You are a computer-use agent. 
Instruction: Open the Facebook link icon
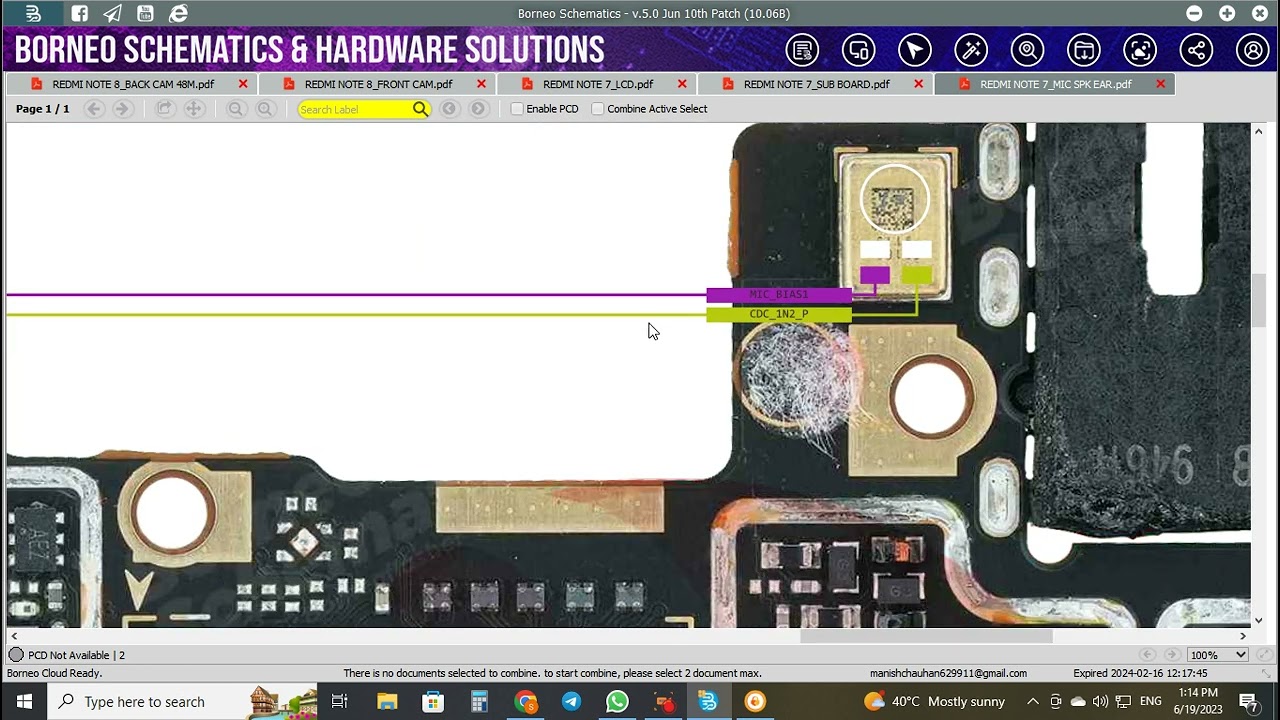(x=80, y=13)
